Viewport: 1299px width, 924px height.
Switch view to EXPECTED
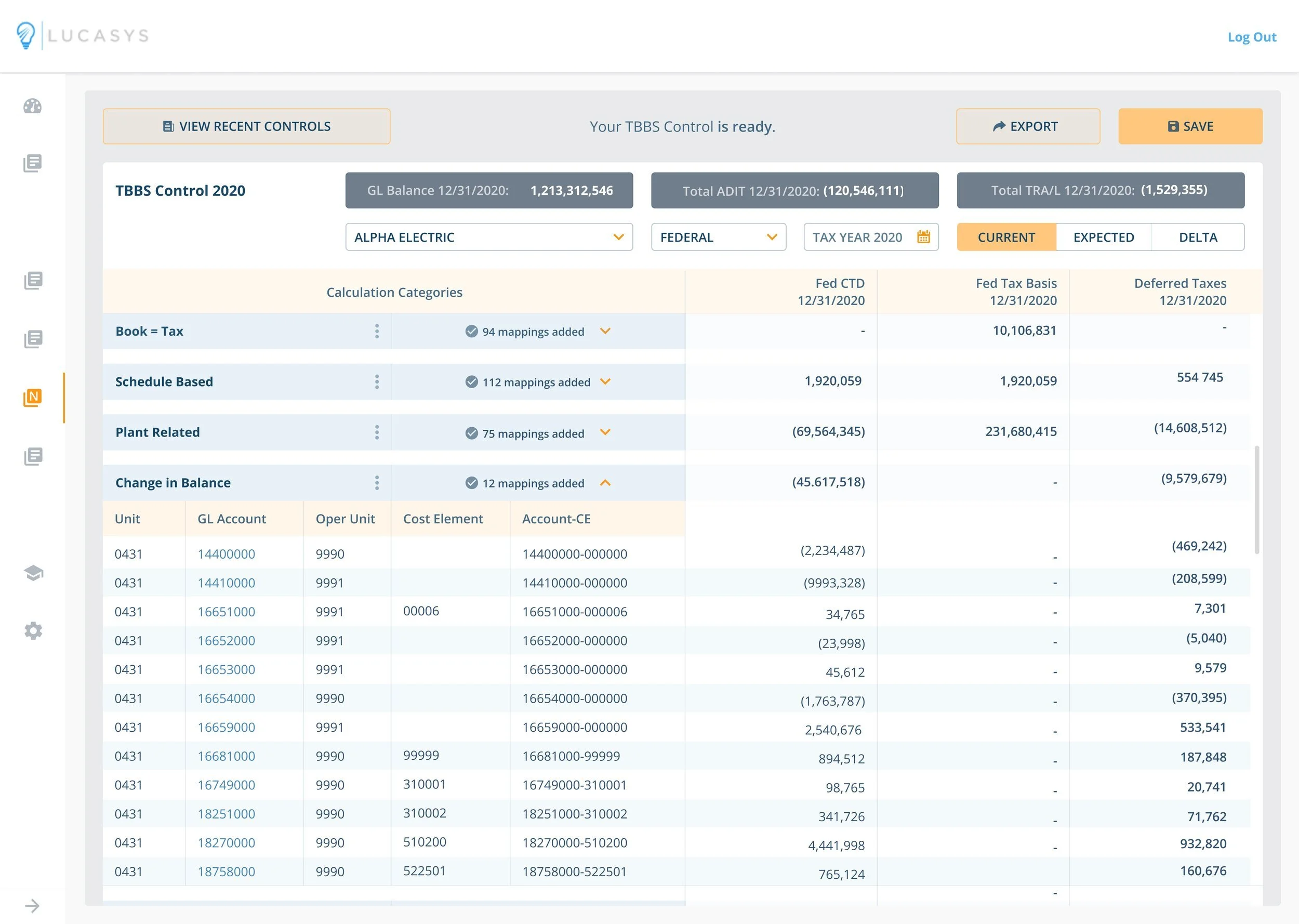(1103, 237)
